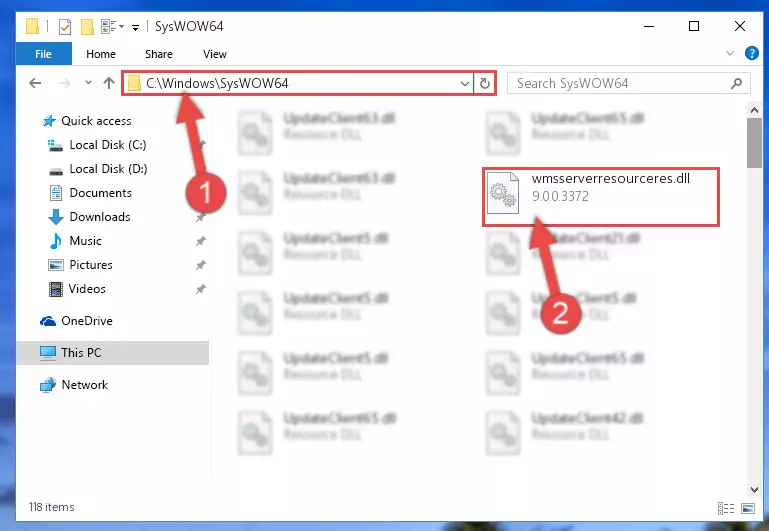Open Pictures folder in sidebar

[x=91, y=265]
